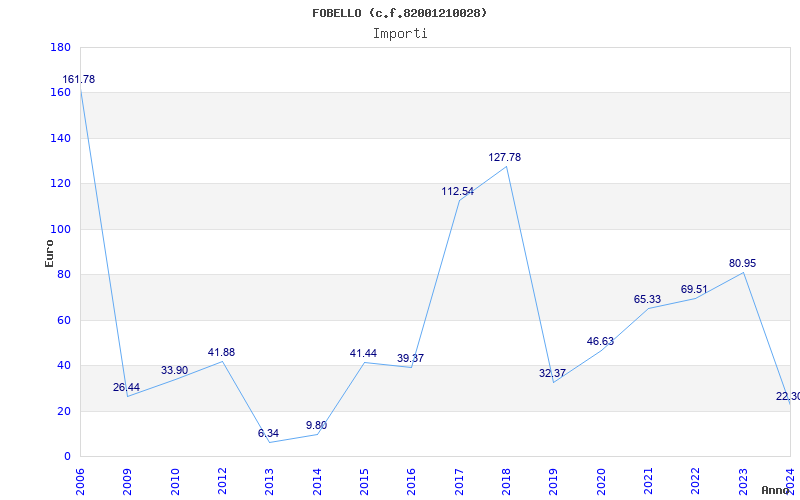
Task: Click the 22.30 data label at the chart's right edge
Action: pyautogui.click(x=788, y=396)
